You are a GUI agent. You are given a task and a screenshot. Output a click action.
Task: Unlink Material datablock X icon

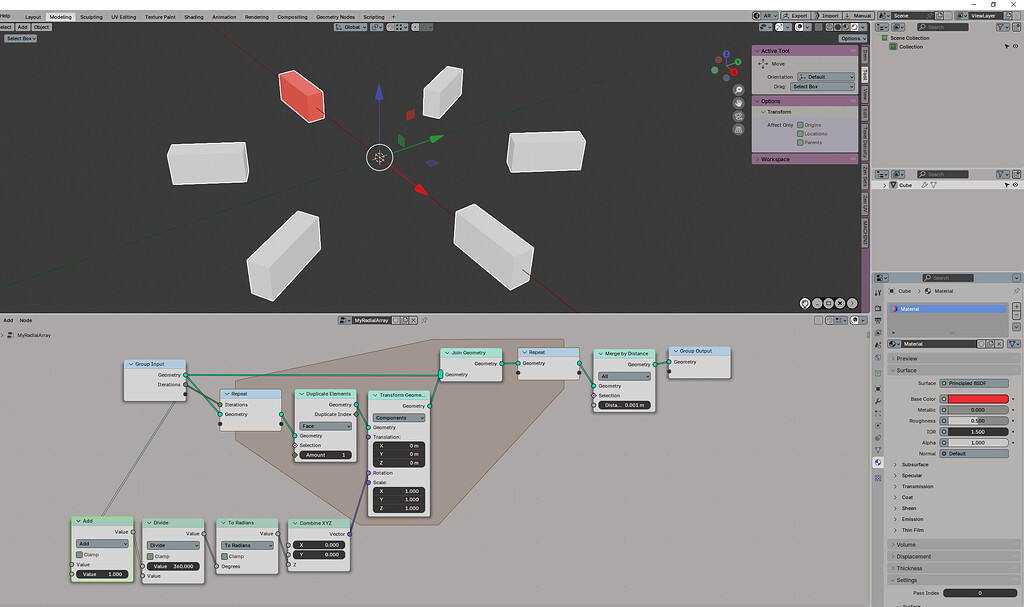click(999, 344)
